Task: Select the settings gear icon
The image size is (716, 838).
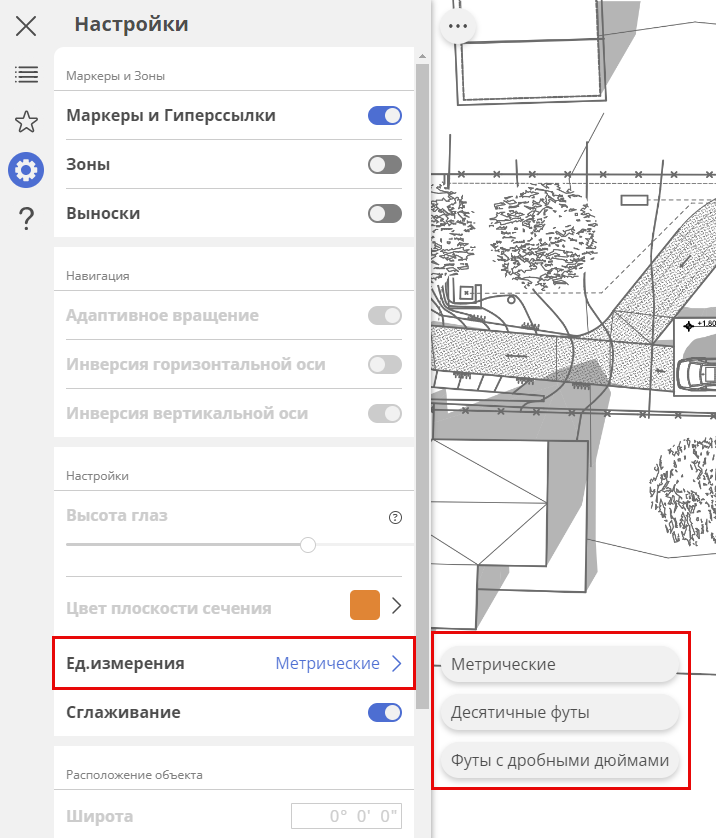Action: (26, 170)
